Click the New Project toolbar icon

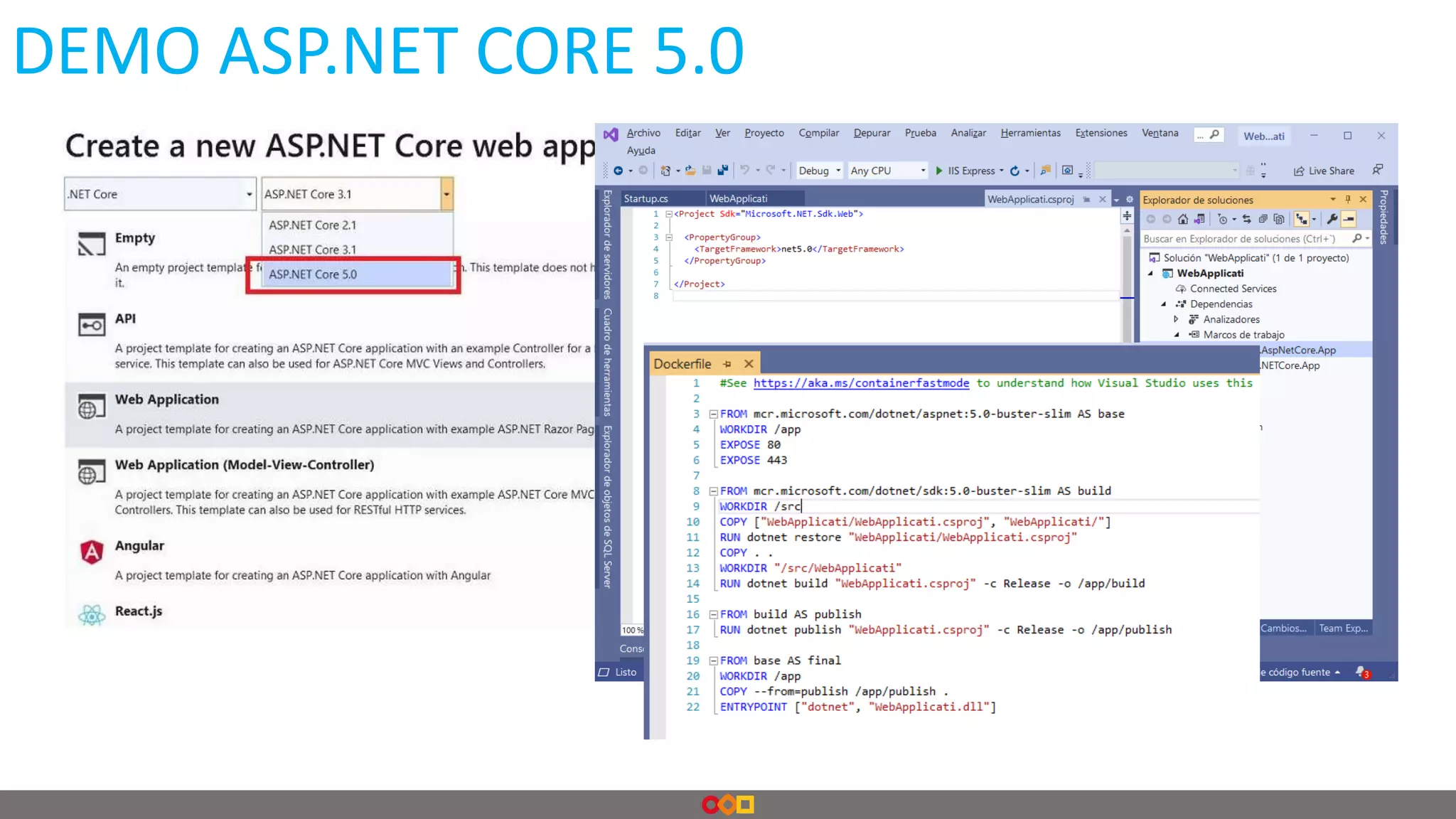click(x=665, y=171)
